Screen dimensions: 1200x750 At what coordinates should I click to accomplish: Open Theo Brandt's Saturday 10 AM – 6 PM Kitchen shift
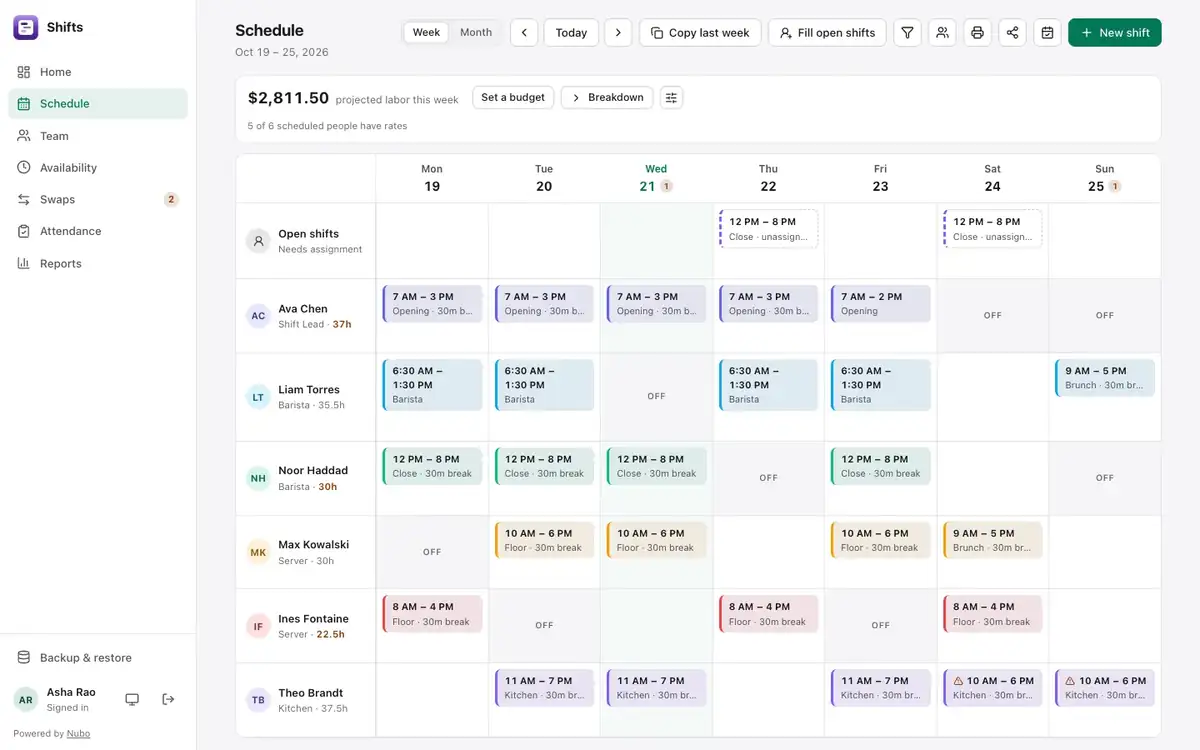992,688
